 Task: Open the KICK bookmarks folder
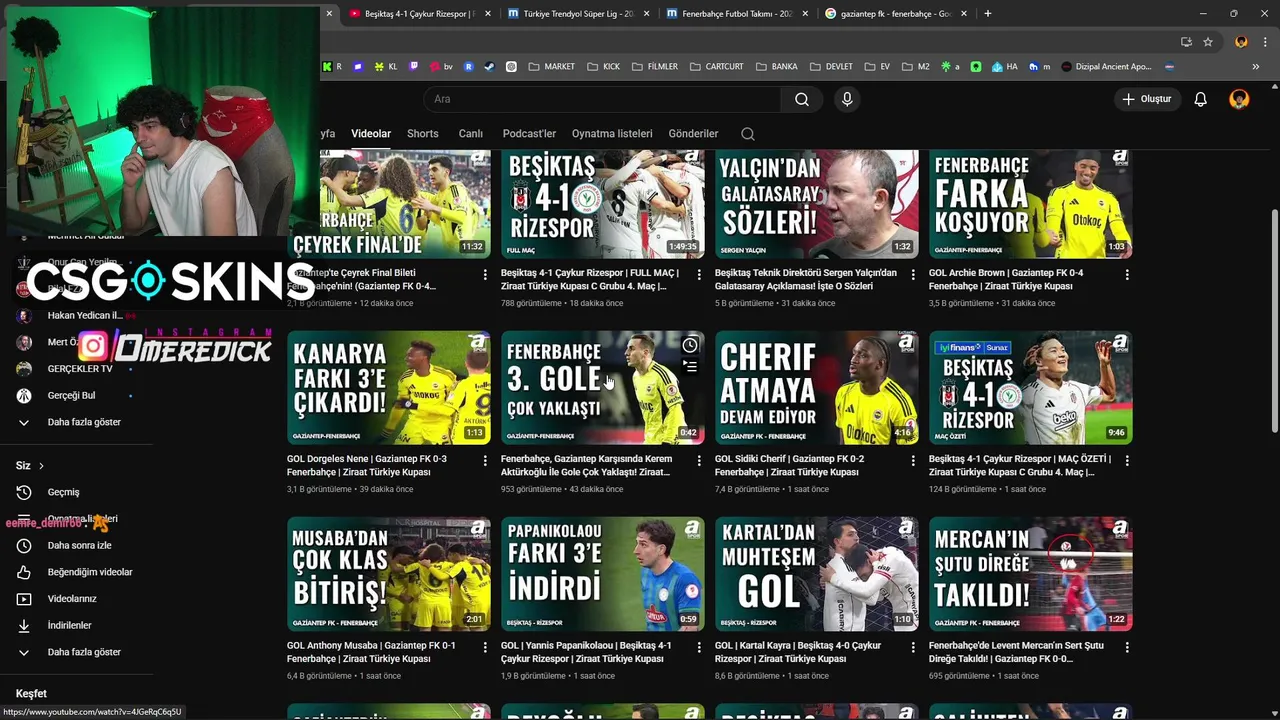click(x=603, y=67)
